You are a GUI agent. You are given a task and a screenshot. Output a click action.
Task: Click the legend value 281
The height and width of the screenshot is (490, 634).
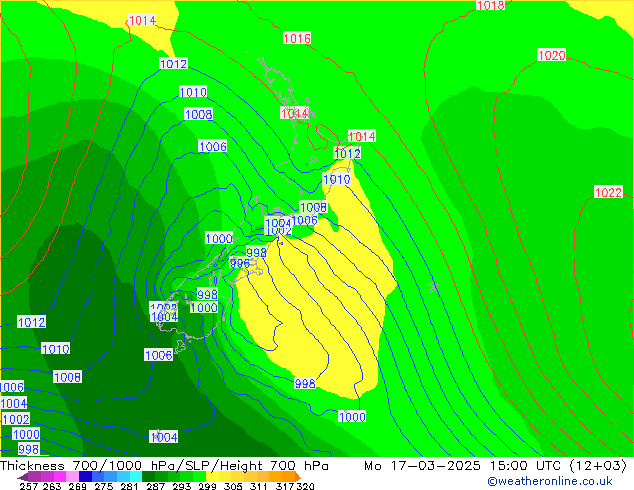[x=129, y=486]
